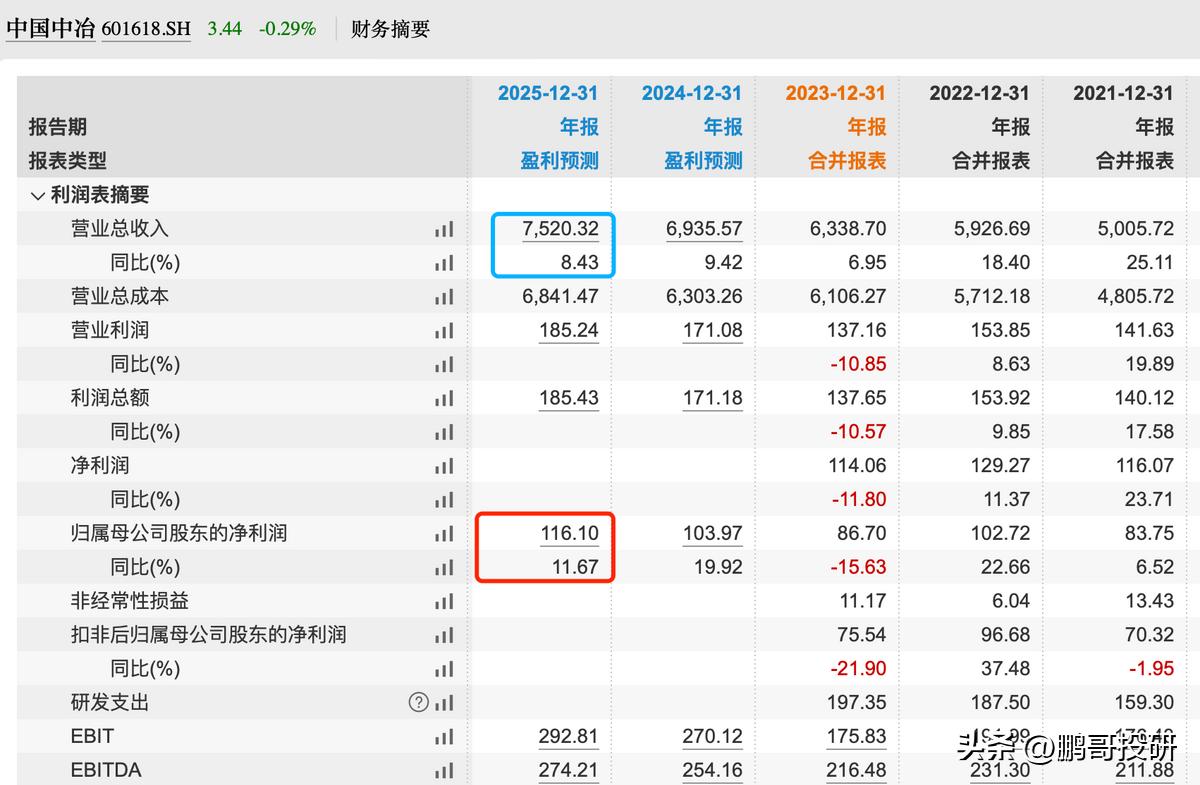The height and width of the screenshot is (785, 1200).
Task: Click the 同比(%) chart icon under 营业总收入
Action: click(443, 262)
